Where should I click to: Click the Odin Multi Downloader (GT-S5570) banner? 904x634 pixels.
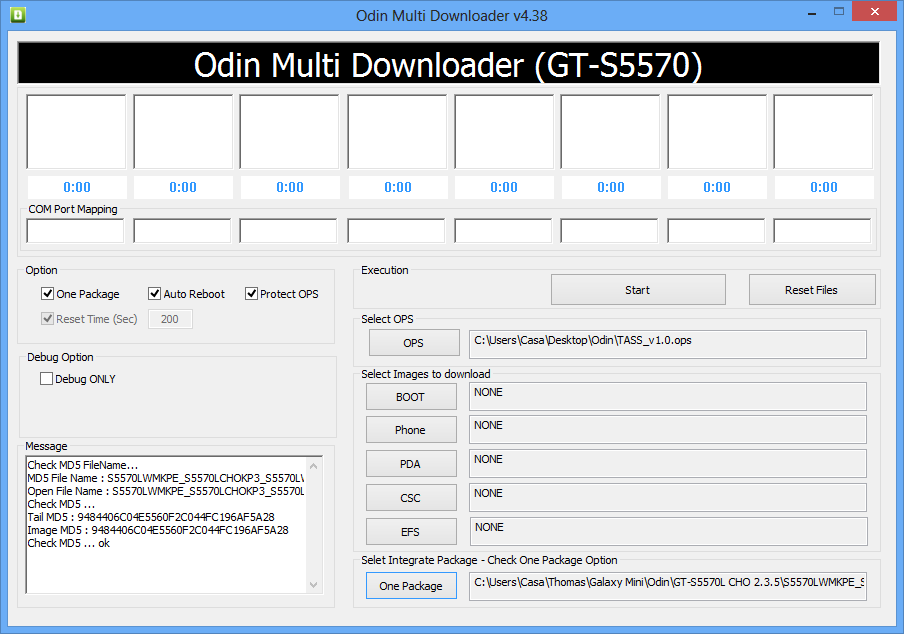click(449, 63)
